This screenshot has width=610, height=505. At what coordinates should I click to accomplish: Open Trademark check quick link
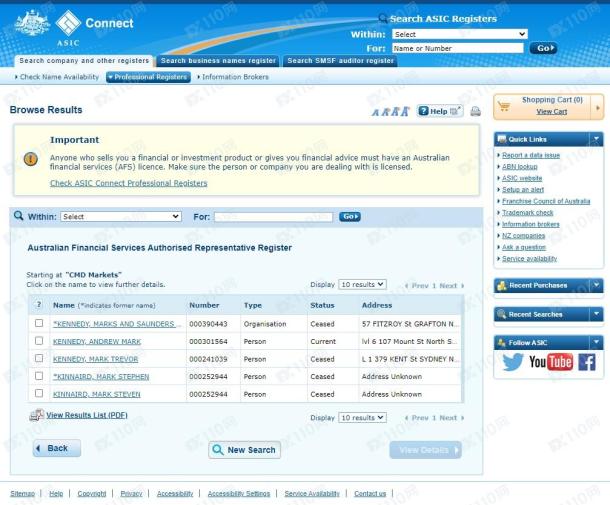pyautogui.click(x=528, y=212)
